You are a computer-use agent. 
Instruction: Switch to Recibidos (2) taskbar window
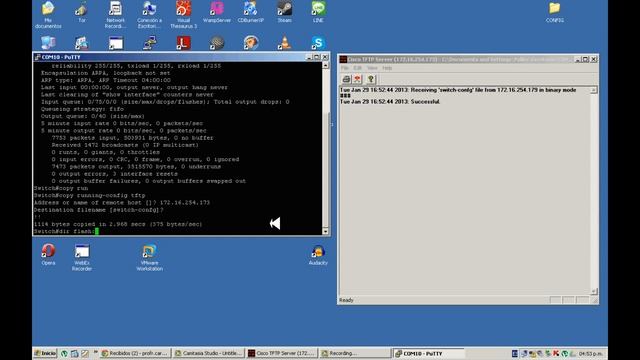135,353
